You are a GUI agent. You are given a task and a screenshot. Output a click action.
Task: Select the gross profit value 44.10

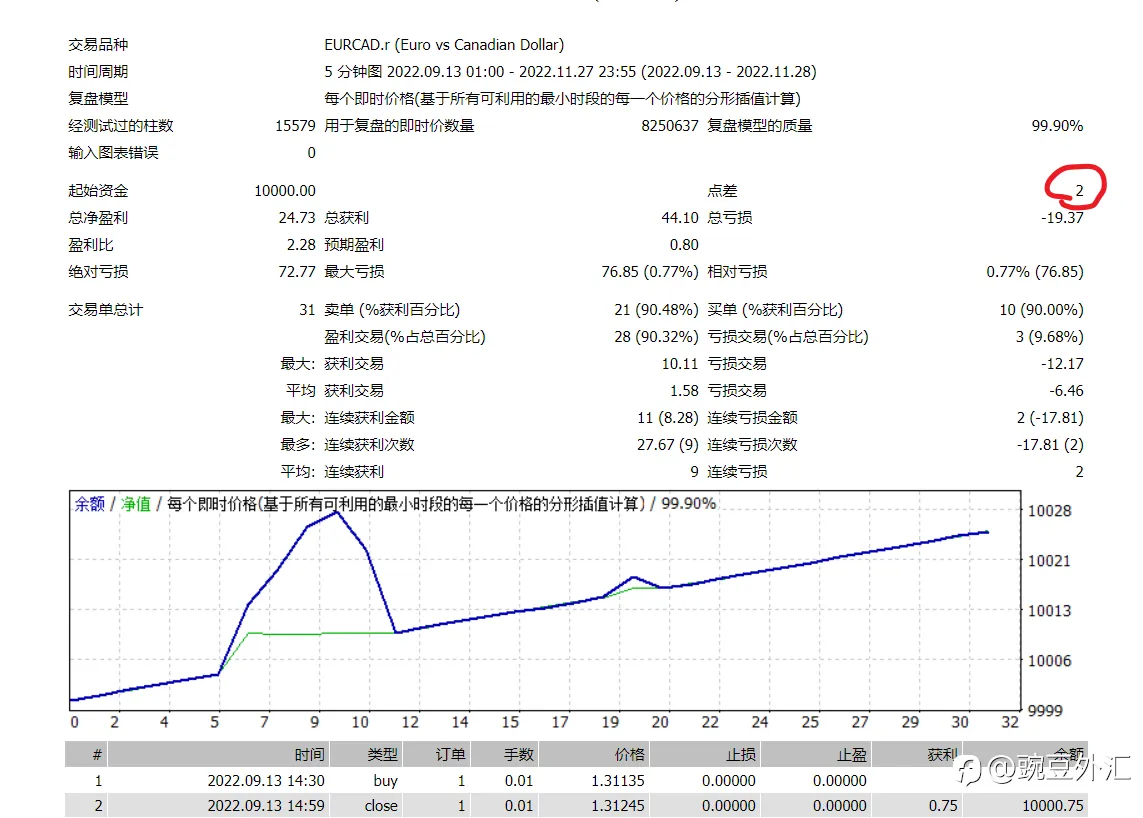679,217
